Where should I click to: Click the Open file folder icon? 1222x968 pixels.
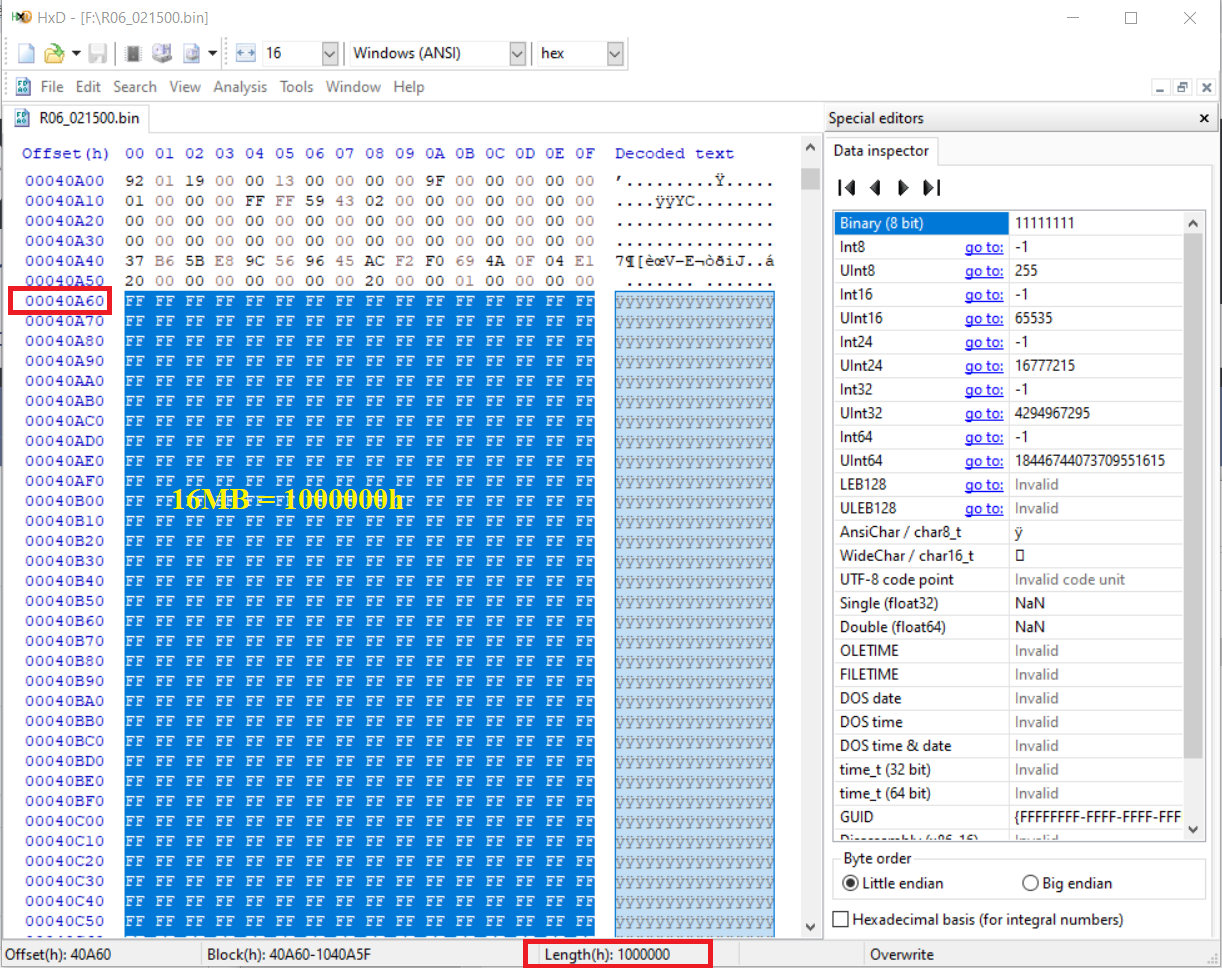(54, 53)
